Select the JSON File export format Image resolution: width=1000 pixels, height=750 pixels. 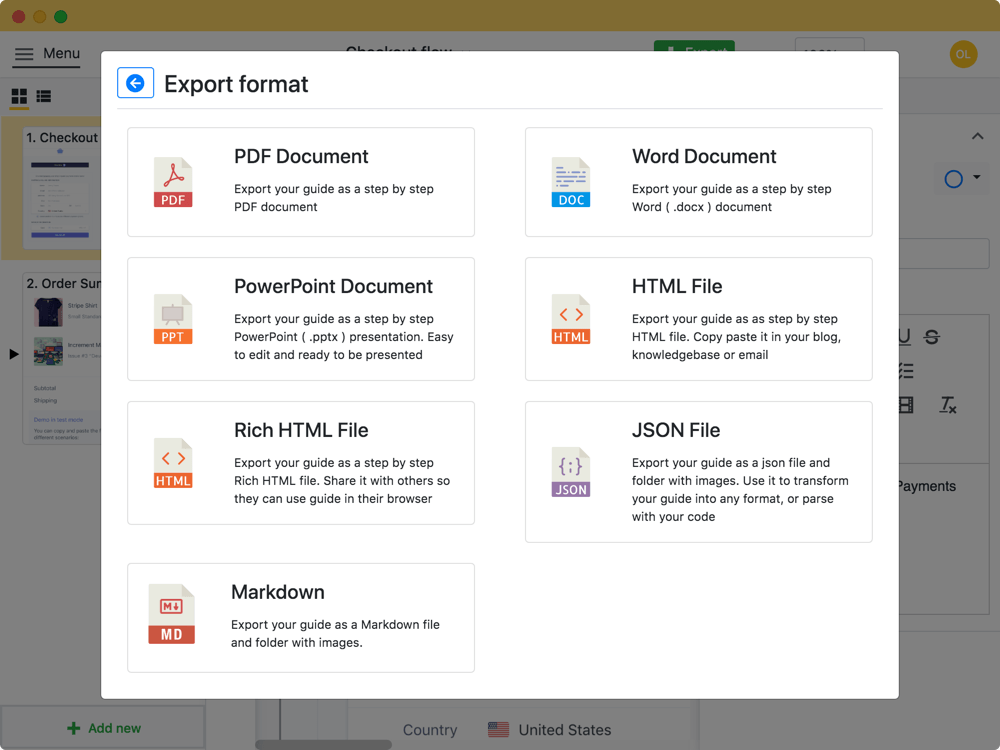[698, 472]
